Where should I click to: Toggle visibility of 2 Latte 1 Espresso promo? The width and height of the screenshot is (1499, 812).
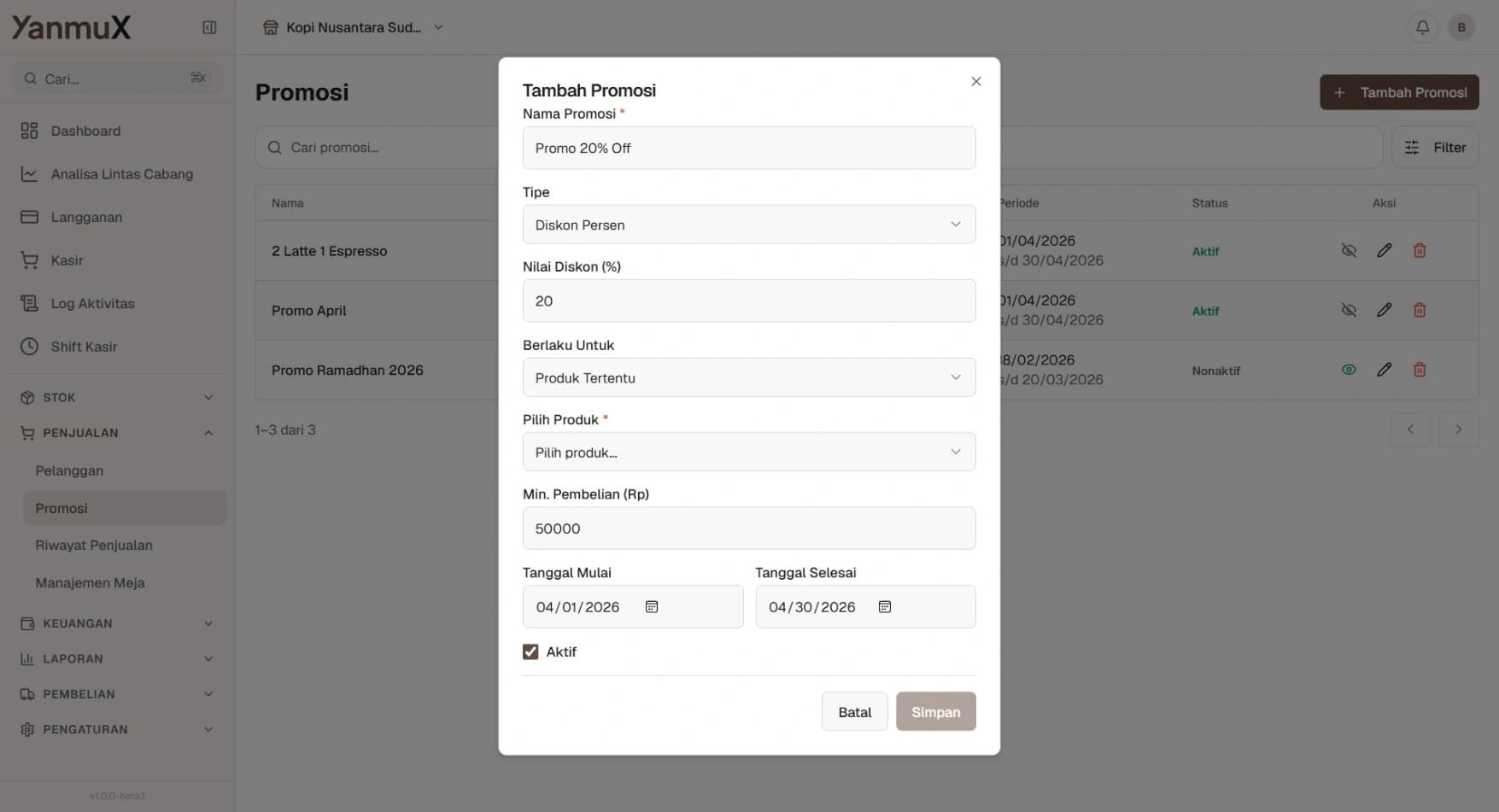pyautogui.click(x=1349, y=251)
